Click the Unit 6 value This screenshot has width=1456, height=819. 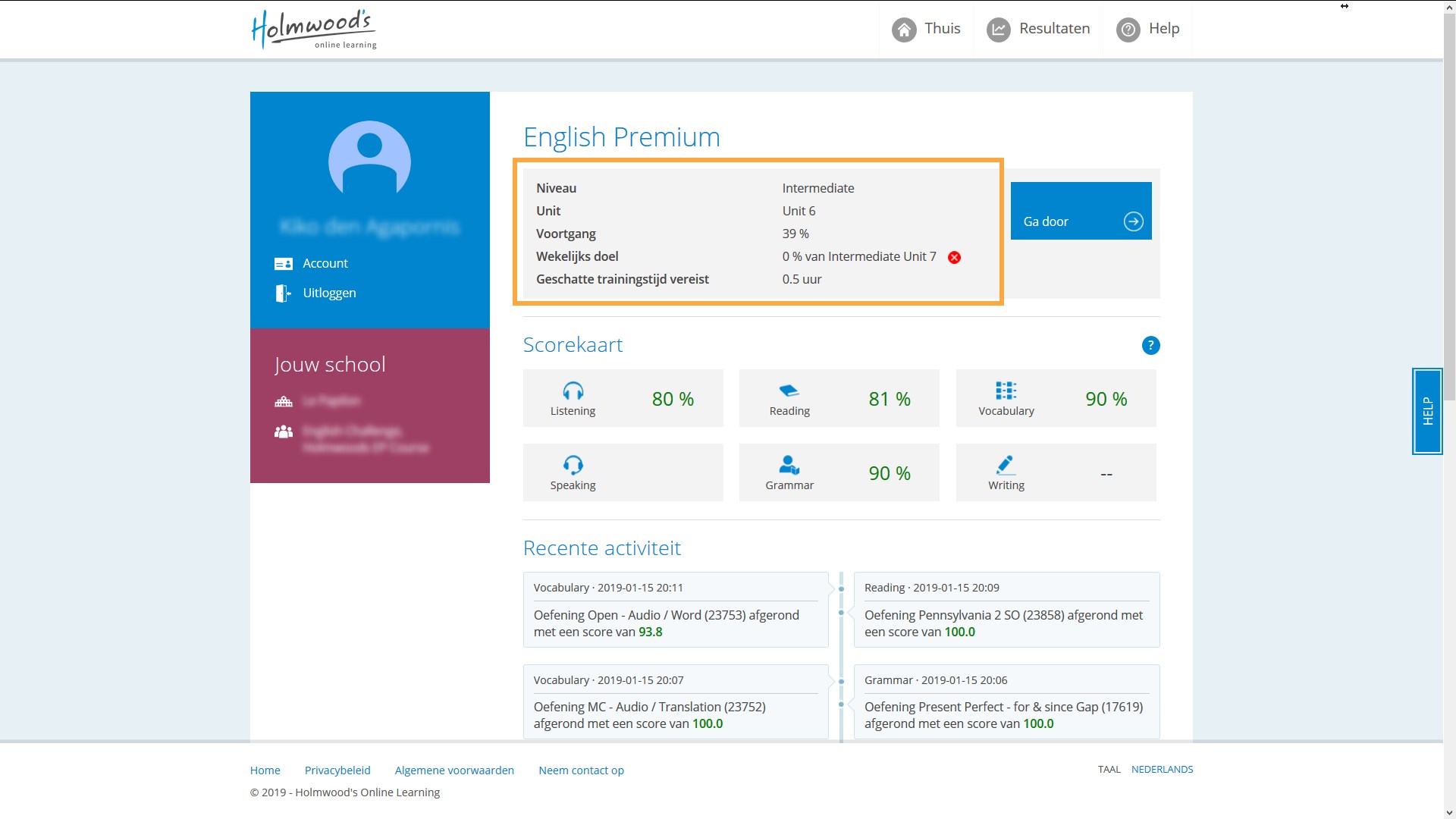coord(799,211)
